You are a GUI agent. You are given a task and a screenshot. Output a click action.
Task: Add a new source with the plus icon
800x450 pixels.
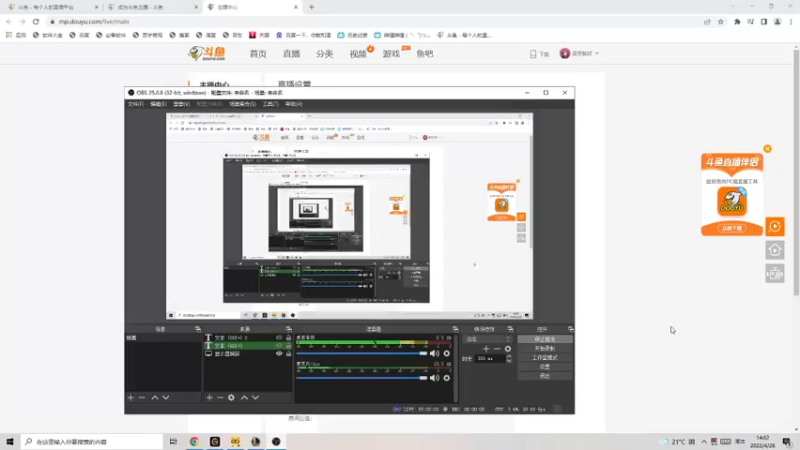(209, 397)
